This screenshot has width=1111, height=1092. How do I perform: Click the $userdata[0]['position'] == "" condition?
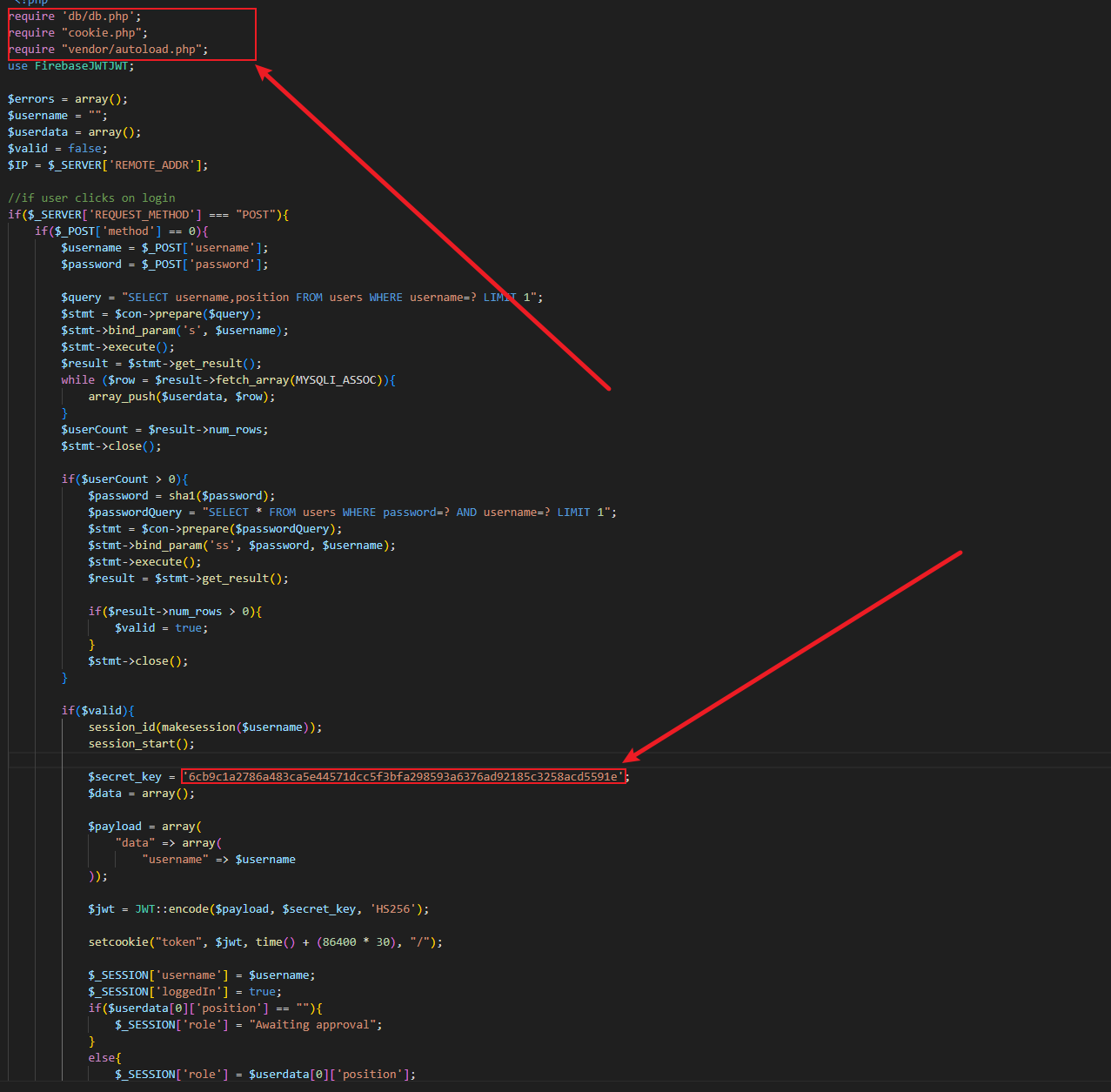[x=205, y=1008]
